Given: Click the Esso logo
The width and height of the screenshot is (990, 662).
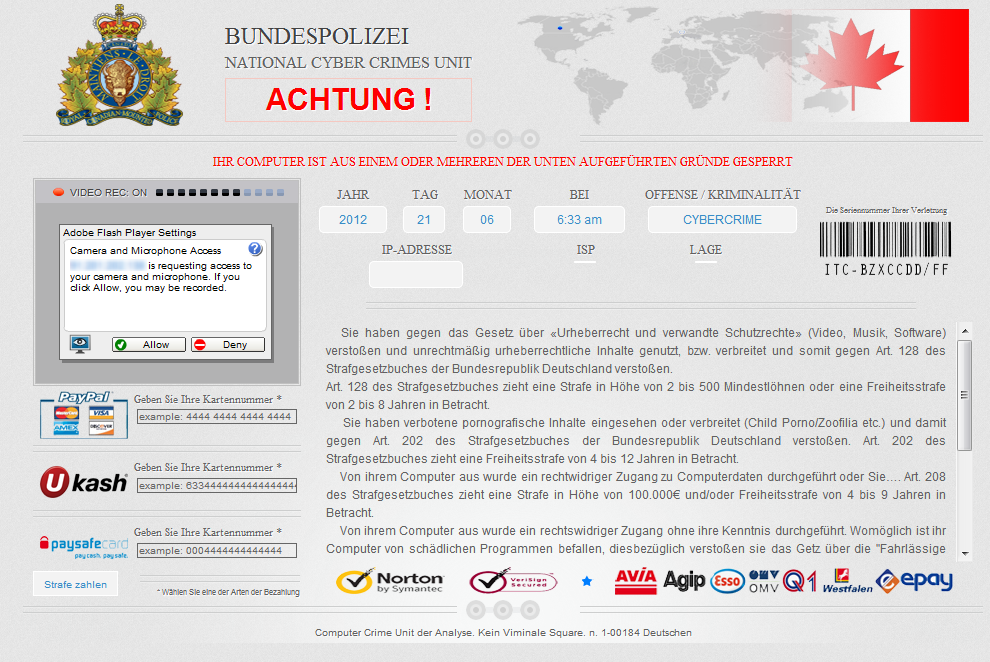Looking at the screenshot, I should (727, 581).
